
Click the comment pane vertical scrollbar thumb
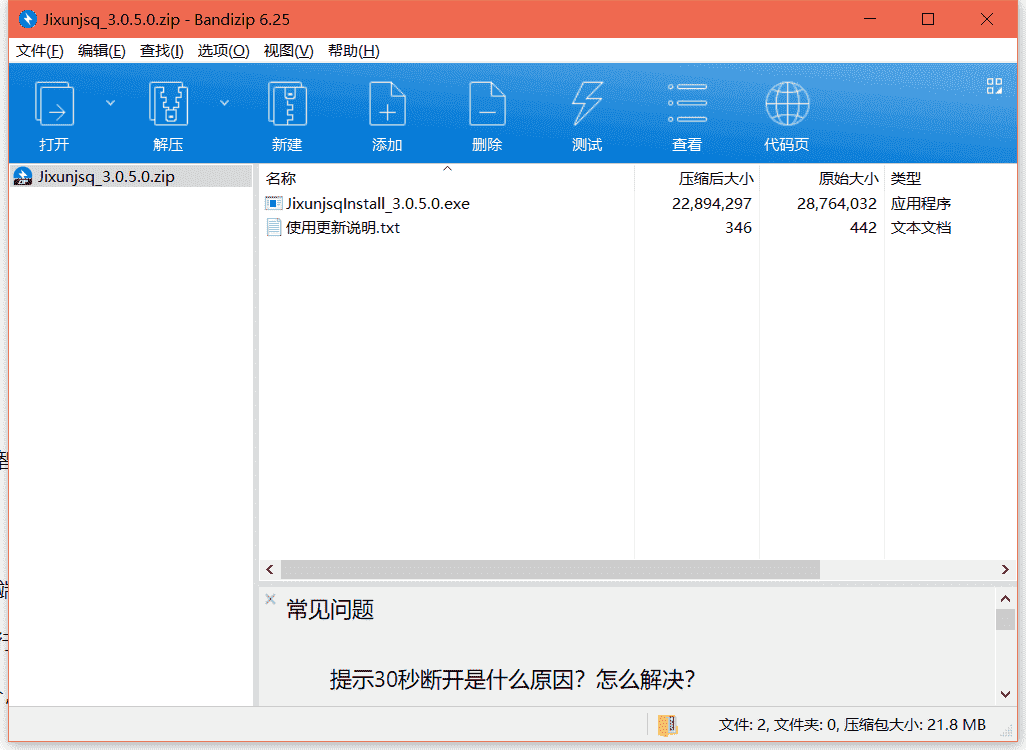(x=1006, y=619)
